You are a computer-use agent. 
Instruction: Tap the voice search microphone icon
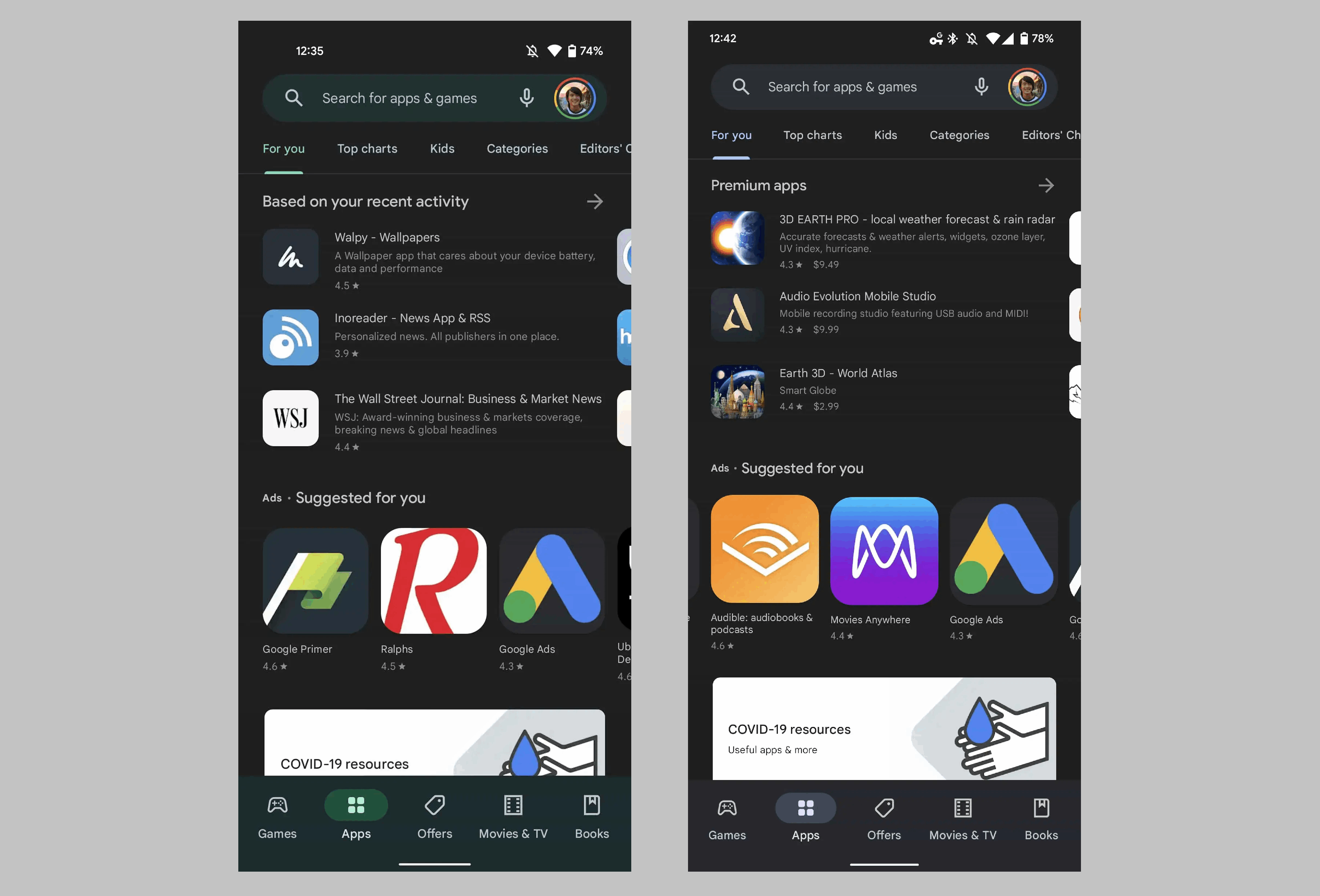(527, 97)
